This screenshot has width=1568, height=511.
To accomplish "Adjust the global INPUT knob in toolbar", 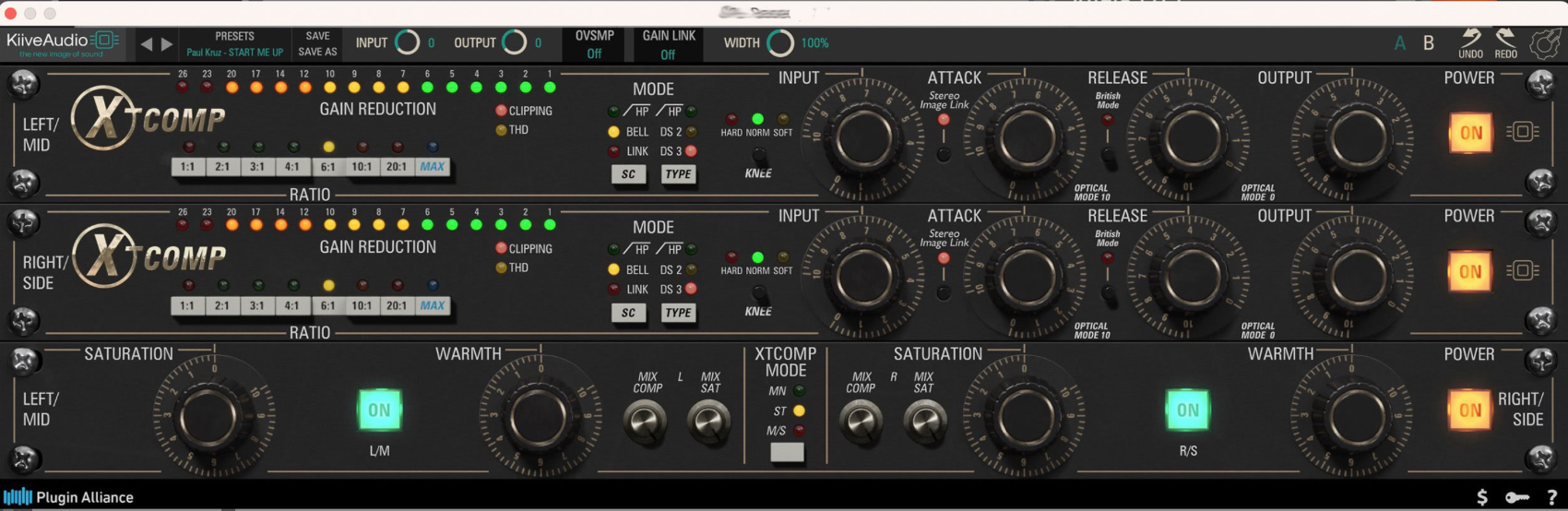I will pyautogui.click(x=407, y=42).
